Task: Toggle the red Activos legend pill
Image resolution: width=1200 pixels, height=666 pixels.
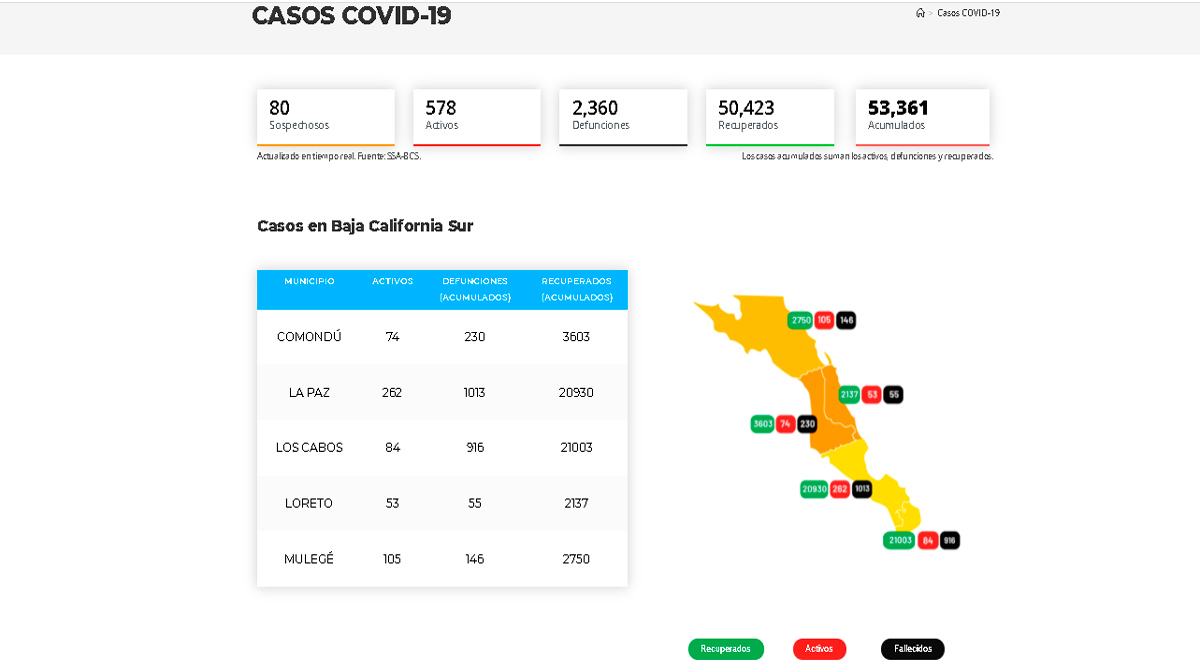Action: pos(819,649)
